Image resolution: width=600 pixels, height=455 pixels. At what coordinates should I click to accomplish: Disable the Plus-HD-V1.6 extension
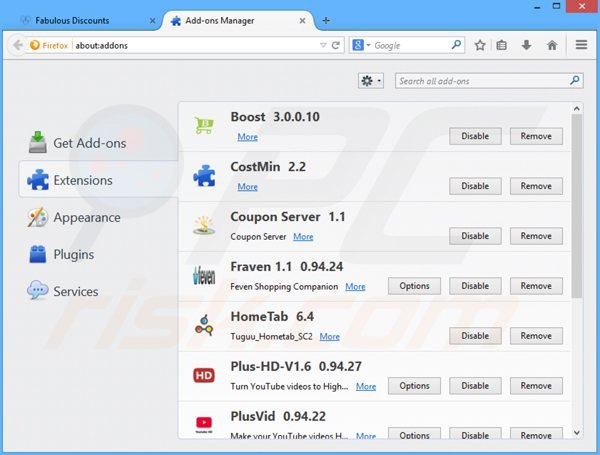(475, 386)
